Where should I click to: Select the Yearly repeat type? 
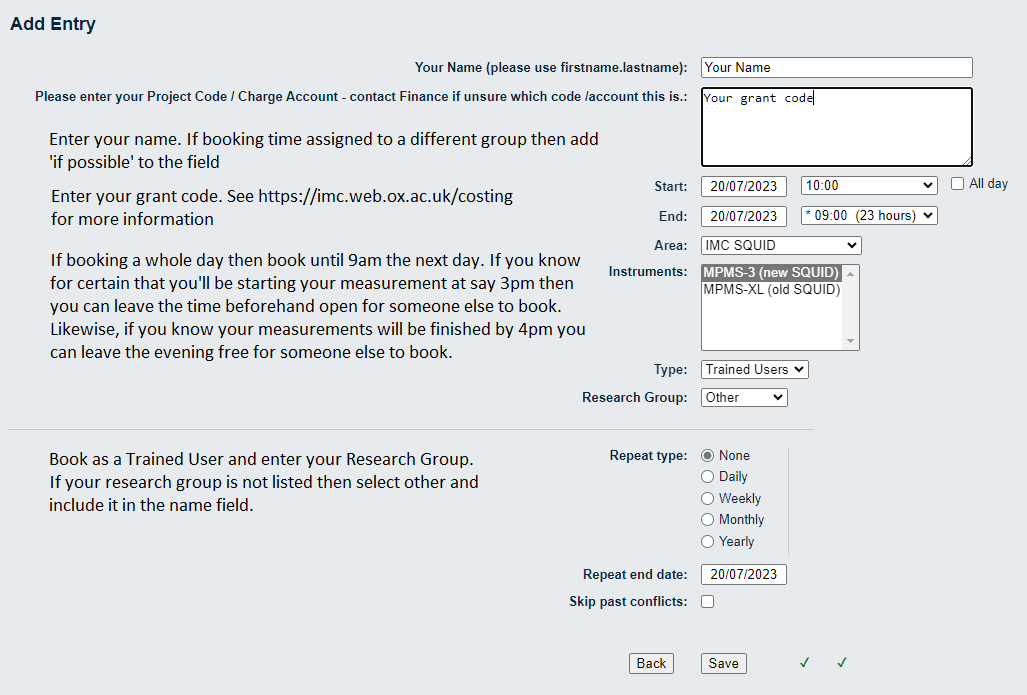(x=707, y=542)
